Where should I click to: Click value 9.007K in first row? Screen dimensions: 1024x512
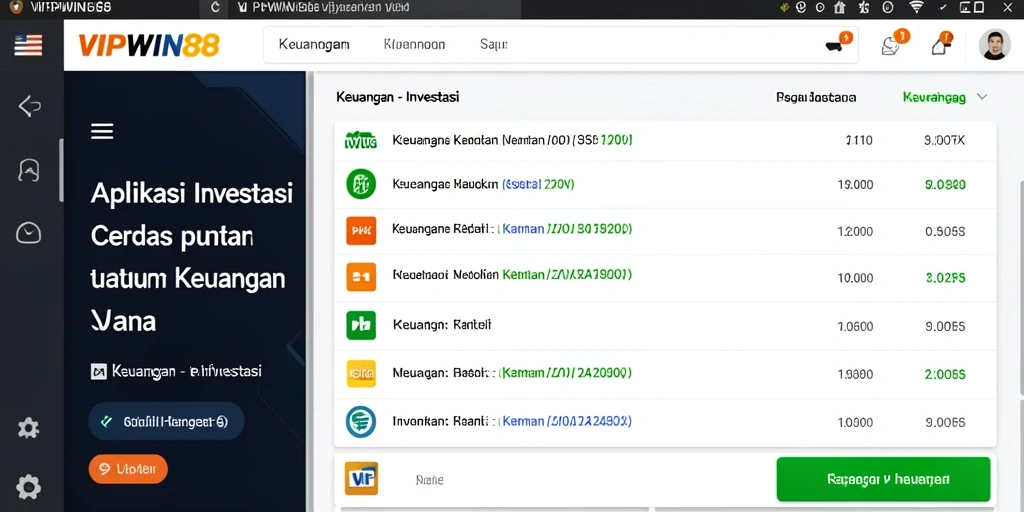(945, 140)
